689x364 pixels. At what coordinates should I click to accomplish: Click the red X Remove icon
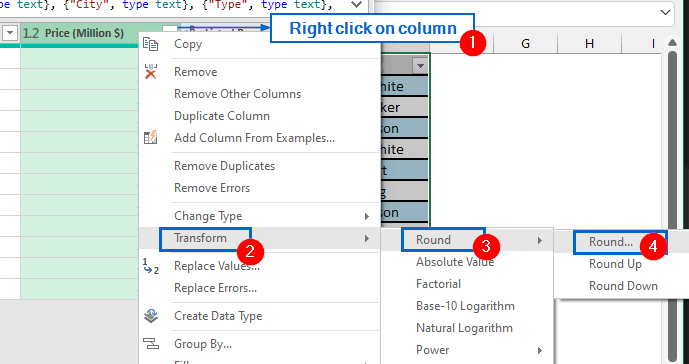coord(151,72)
